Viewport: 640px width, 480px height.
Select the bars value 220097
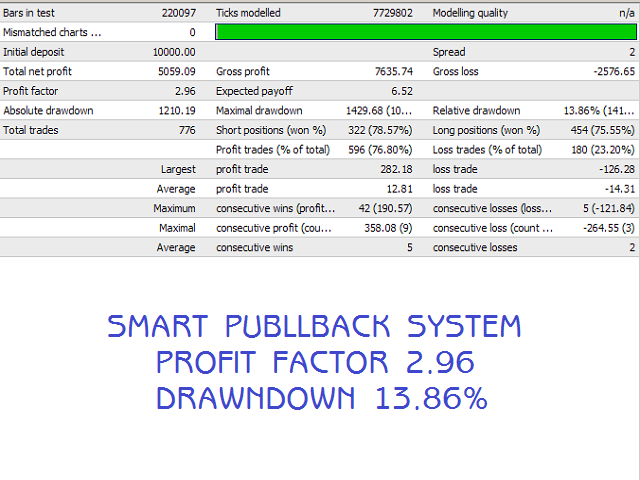[179, 13]
